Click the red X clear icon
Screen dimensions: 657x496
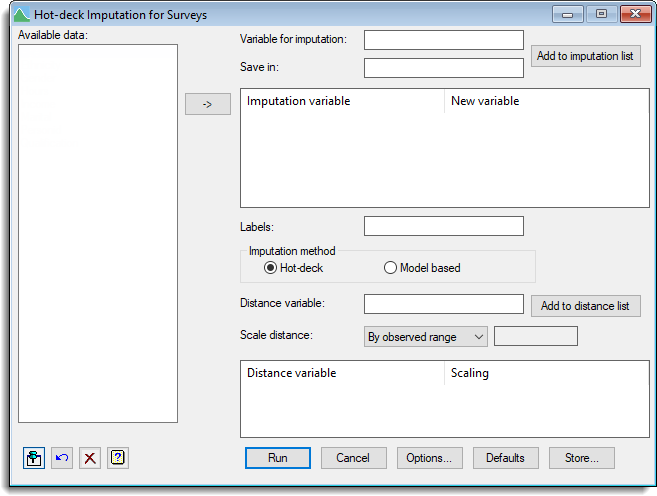click(x=90, y=458)
